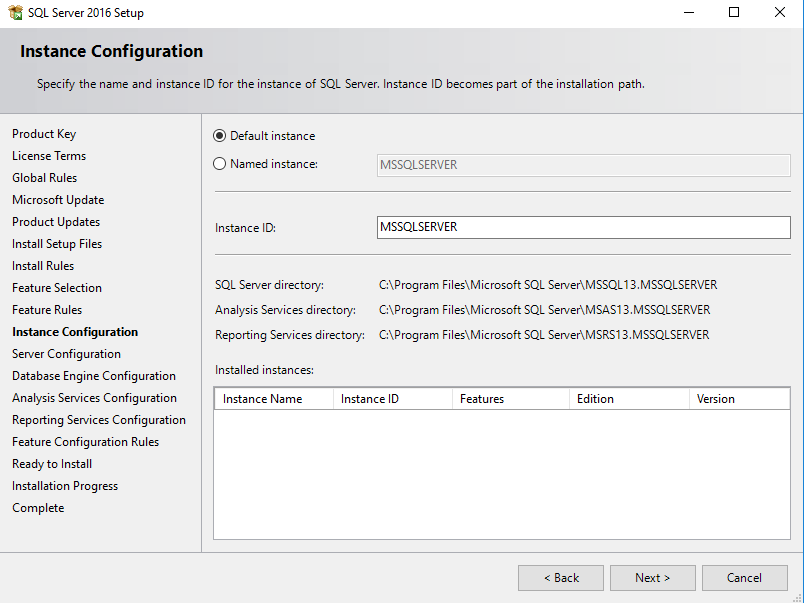Go to the Install Setup Files step
This screenshot has width=804, height=603.
pos(57,244)
